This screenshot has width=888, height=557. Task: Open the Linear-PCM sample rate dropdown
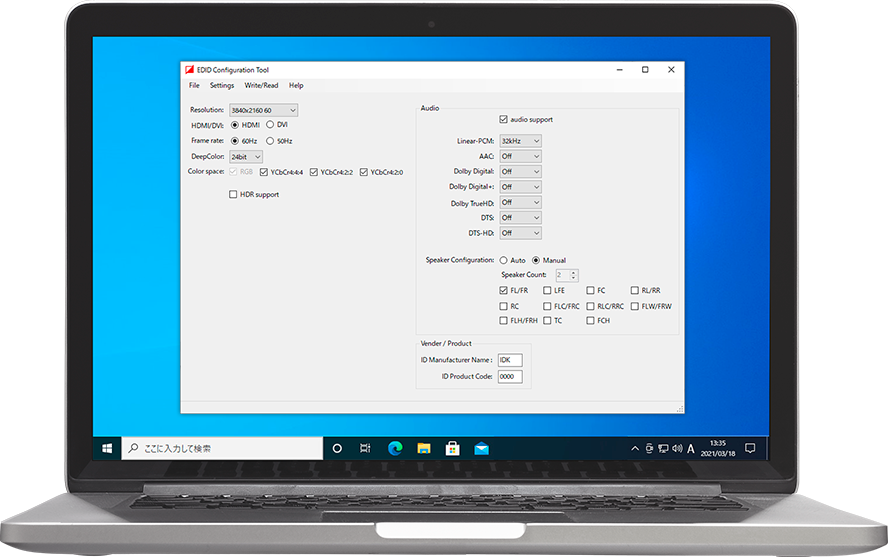click(520, 142)
